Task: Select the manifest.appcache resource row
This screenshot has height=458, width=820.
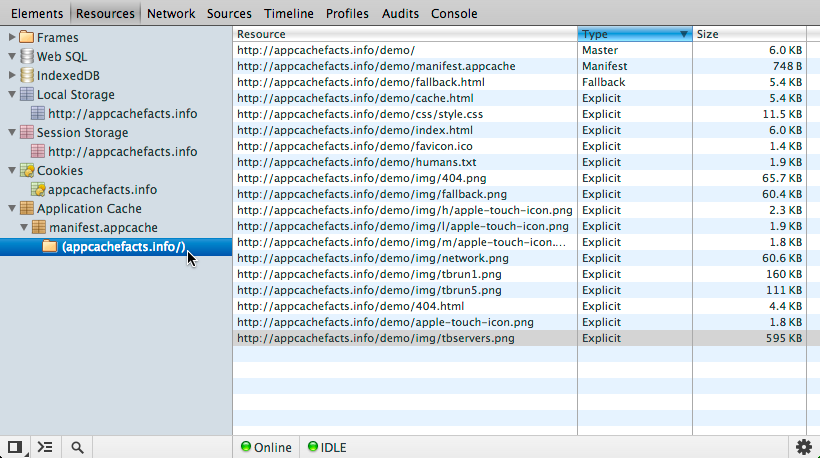Action: point(405,66)
